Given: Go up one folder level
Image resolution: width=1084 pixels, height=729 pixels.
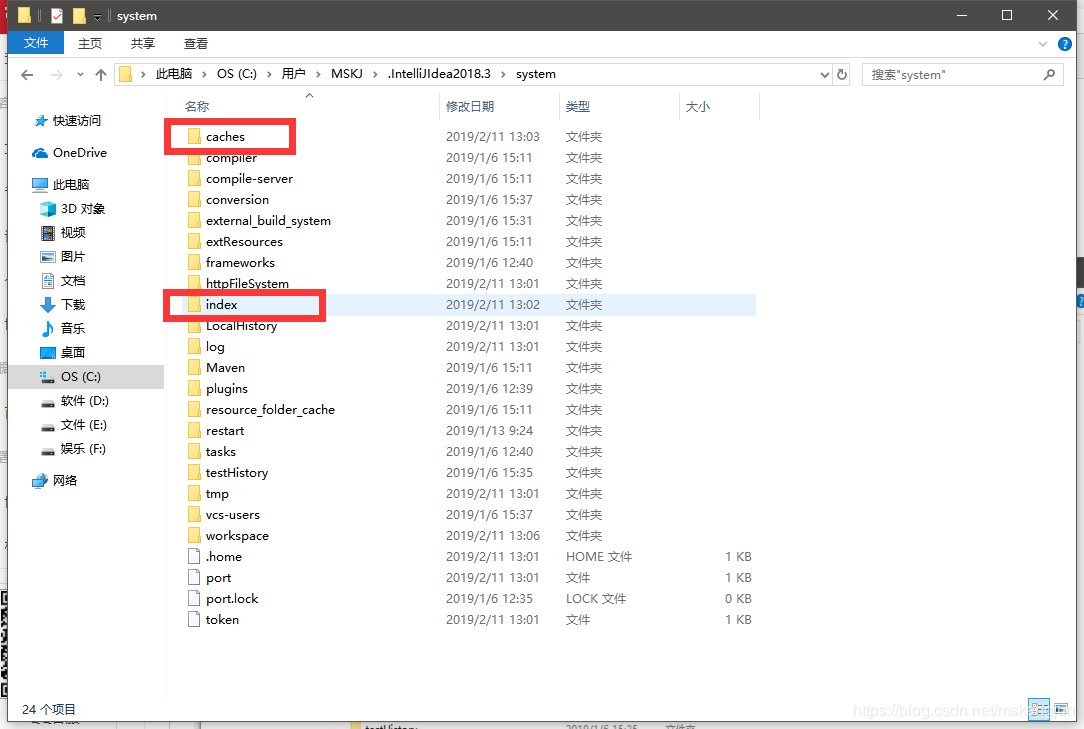Looking at the screenshot, I should (101, 75).
